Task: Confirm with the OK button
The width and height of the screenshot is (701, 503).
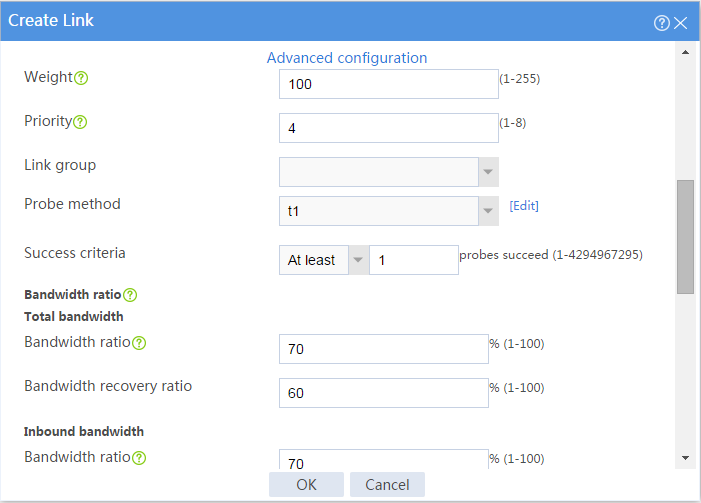Action: [x=306, y=485]
